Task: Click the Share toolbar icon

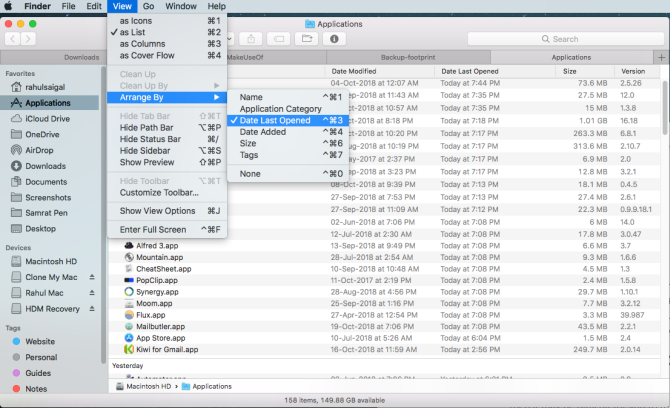Action: tap(251, 39)
